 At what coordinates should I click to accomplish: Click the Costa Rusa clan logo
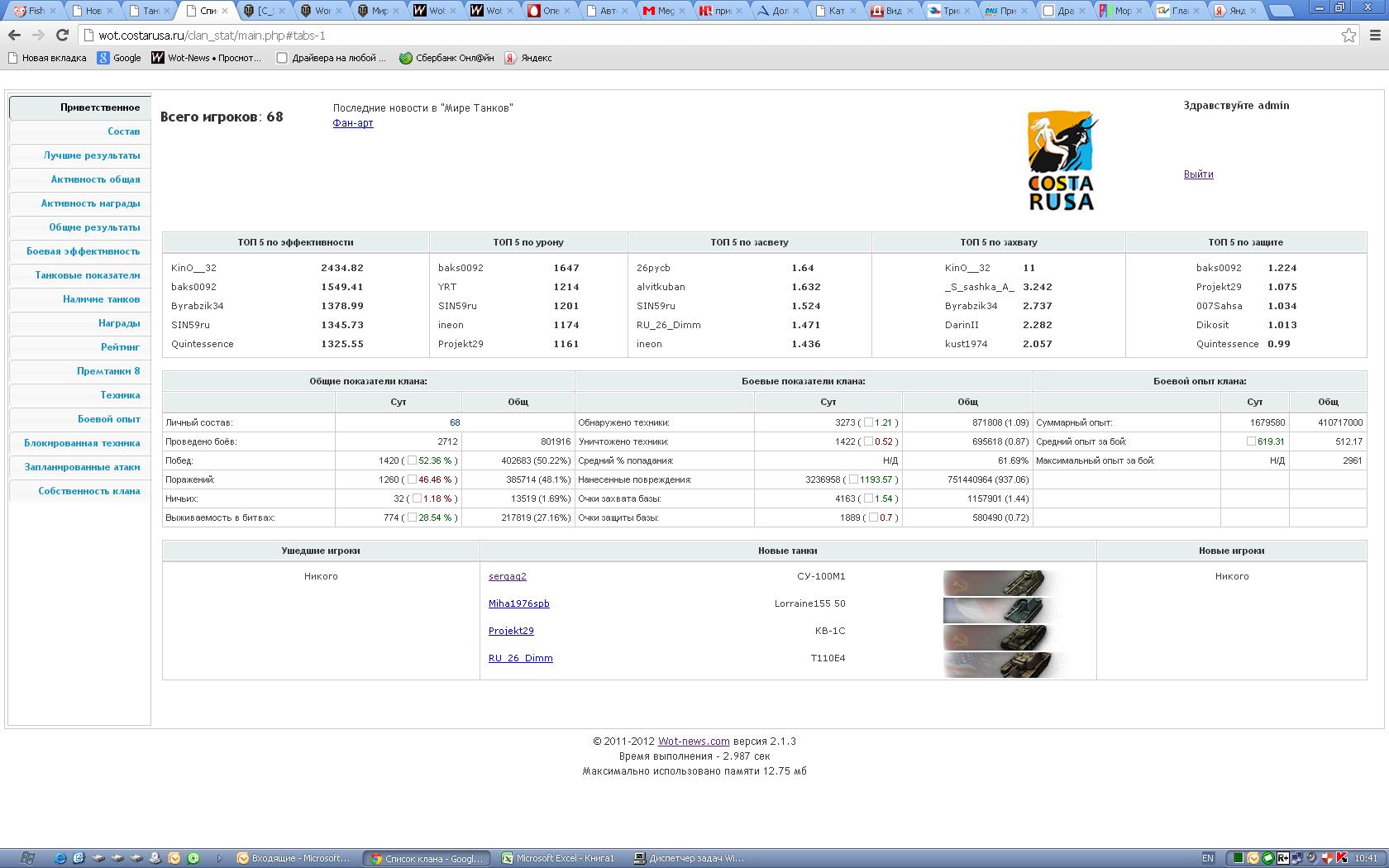point(1062,161)
